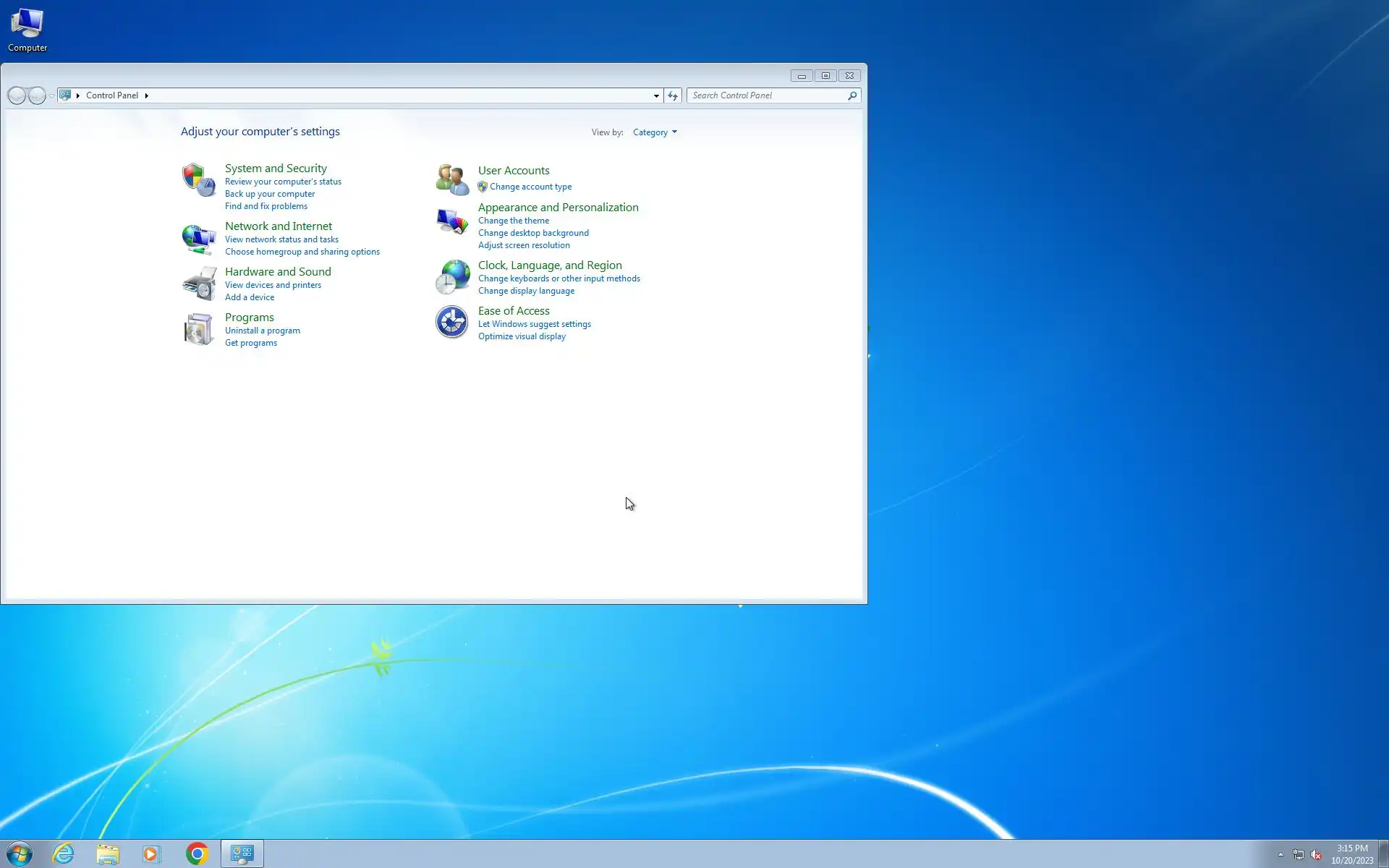This screenshot has width=1389, height=868.
Task: Click the Ease of Access icon
Action: (452, 323)
